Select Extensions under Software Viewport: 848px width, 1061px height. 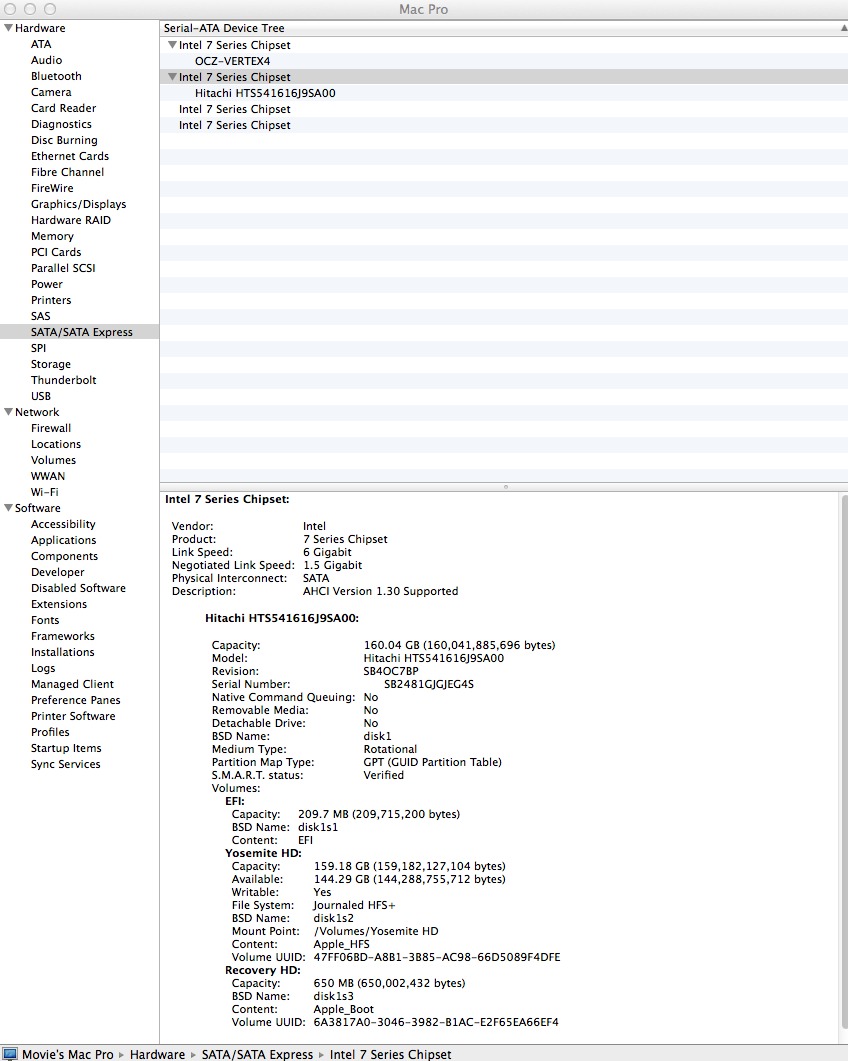[x=59, y=604]
